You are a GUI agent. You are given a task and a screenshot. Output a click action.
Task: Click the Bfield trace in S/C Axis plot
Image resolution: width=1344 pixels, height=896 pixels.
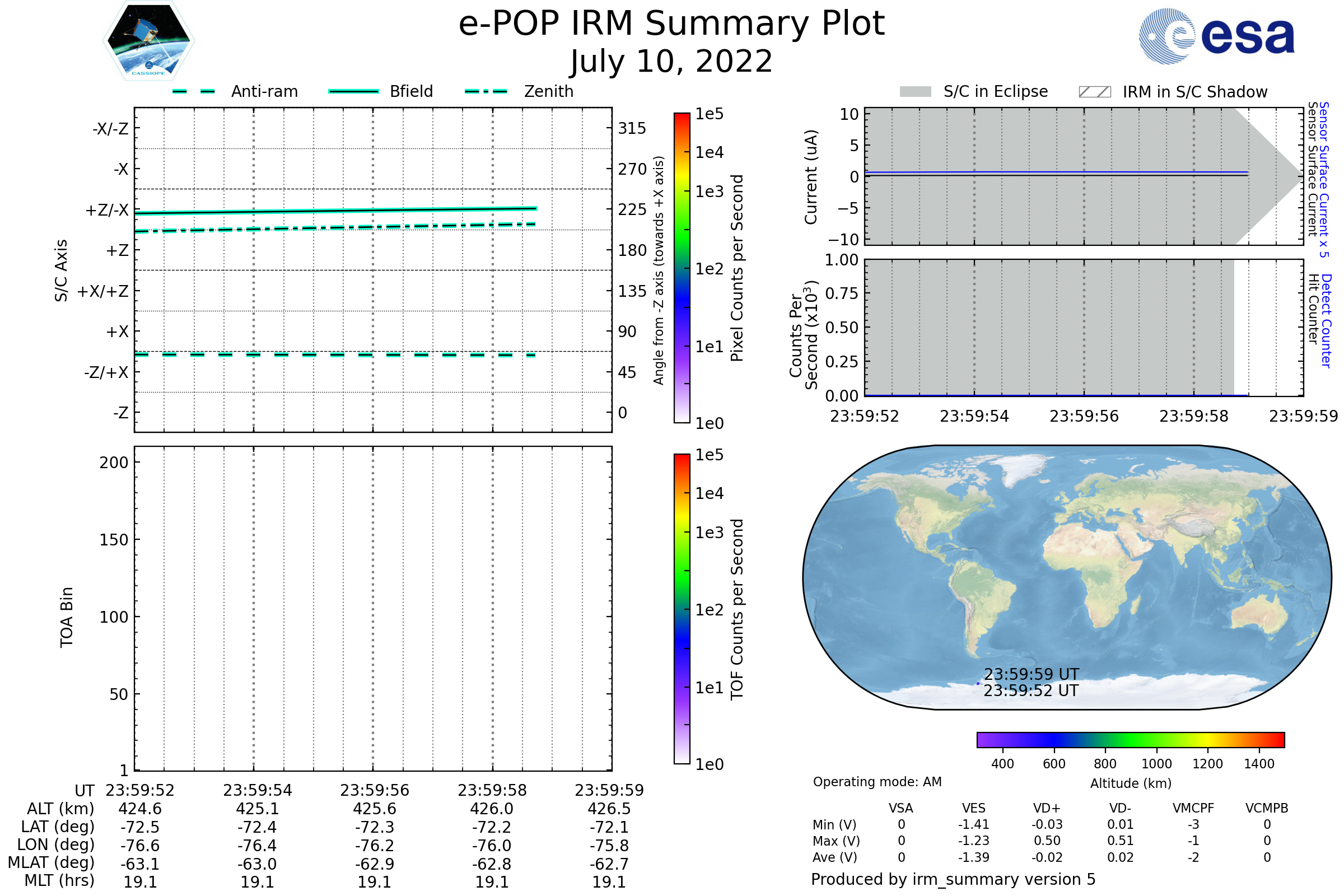(336, 211)
